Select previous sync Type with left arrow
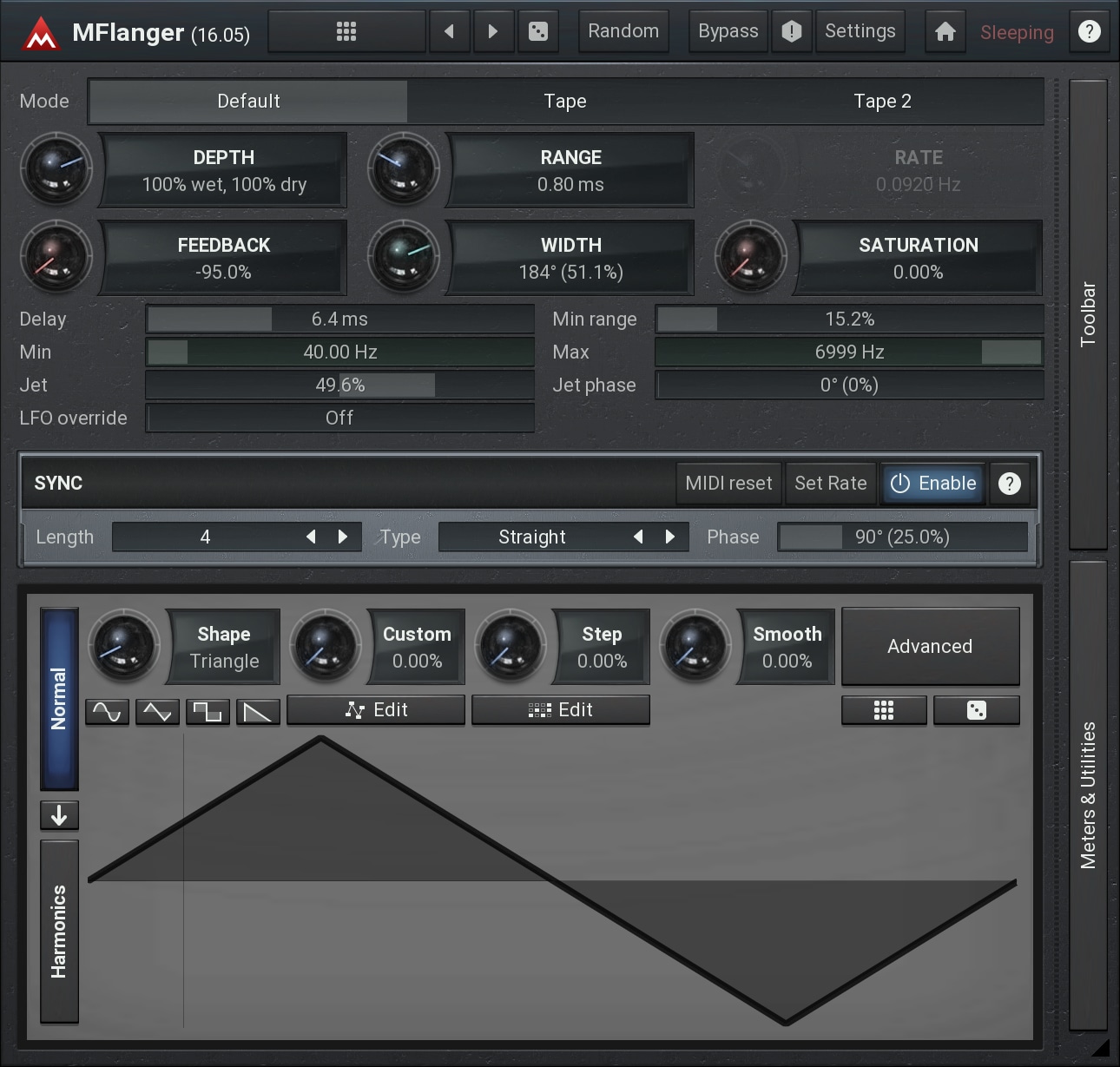Screen dimensions: 1120x1067 click(638, 537)
